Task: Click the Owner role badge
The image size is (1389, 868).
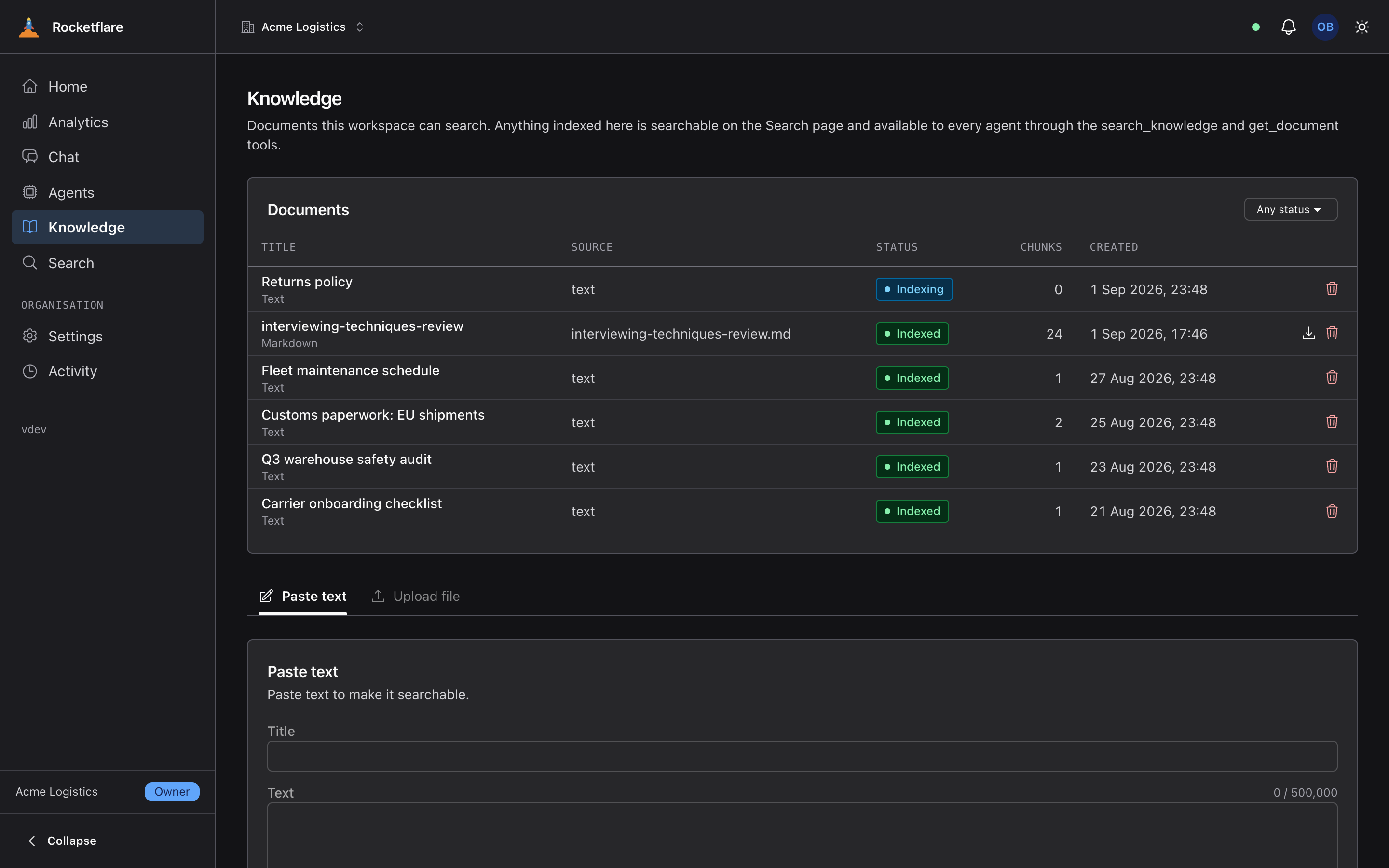Action: pyautogui.click(x=172, y=792)
